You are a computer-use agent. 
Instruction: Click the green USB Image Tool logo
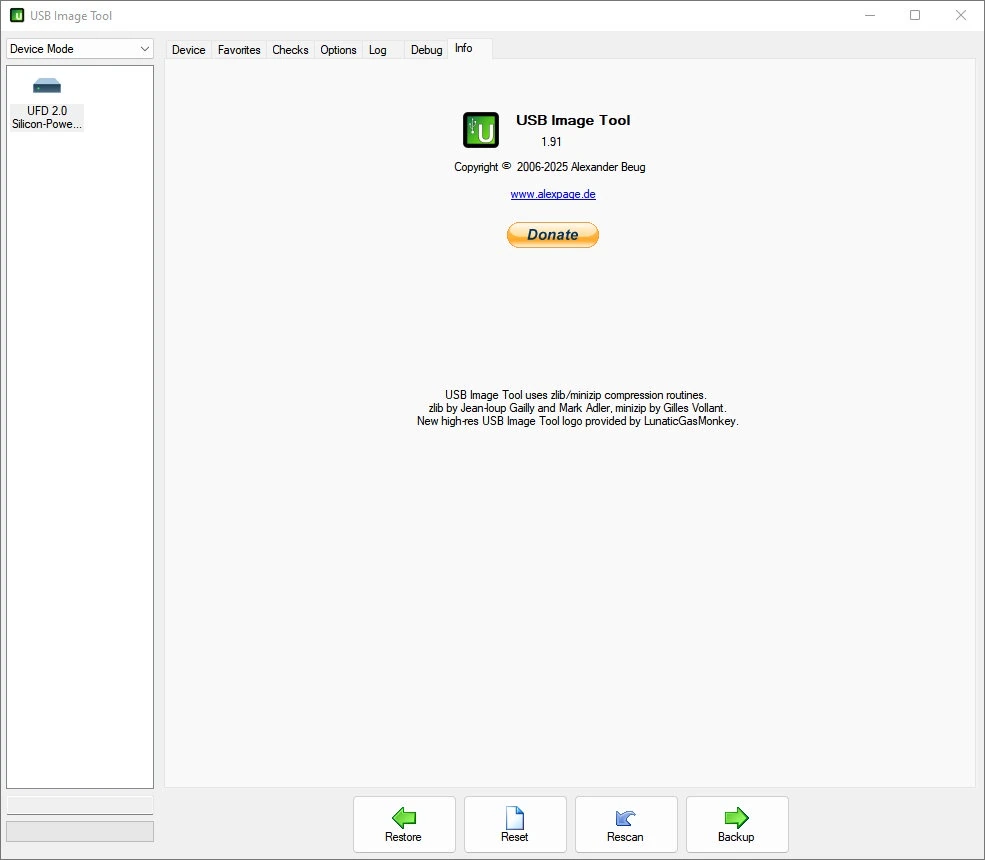point(481,130)
